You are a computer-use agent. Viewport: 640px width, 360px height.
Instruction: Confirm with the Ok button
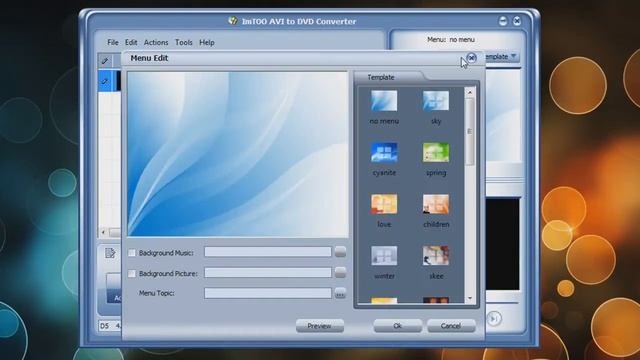coord(398,326)
